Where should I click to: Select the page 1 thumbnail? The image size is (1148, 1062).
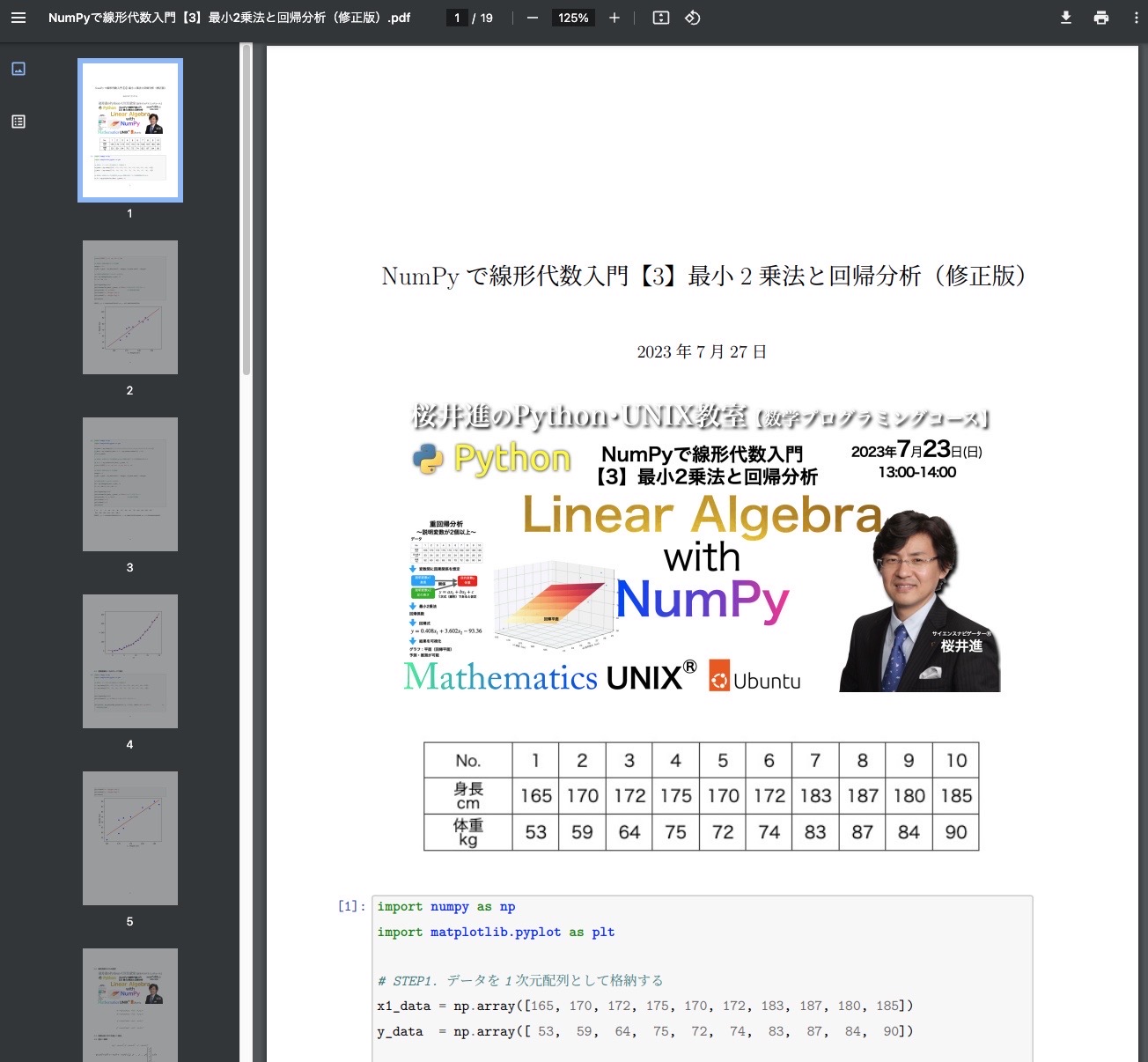click(x=130, y=130)
